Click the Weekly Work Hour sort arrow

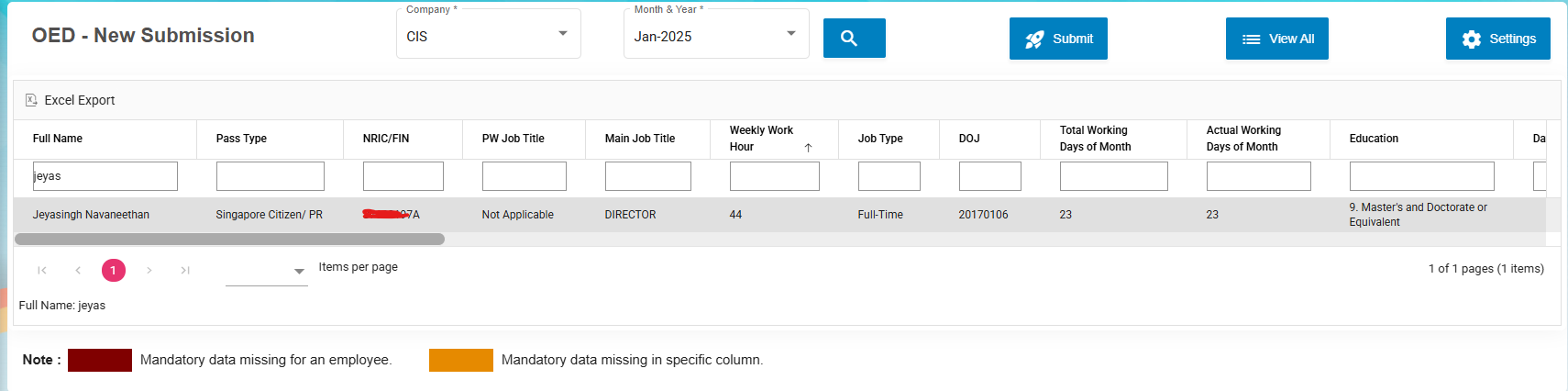pos(808,148)
